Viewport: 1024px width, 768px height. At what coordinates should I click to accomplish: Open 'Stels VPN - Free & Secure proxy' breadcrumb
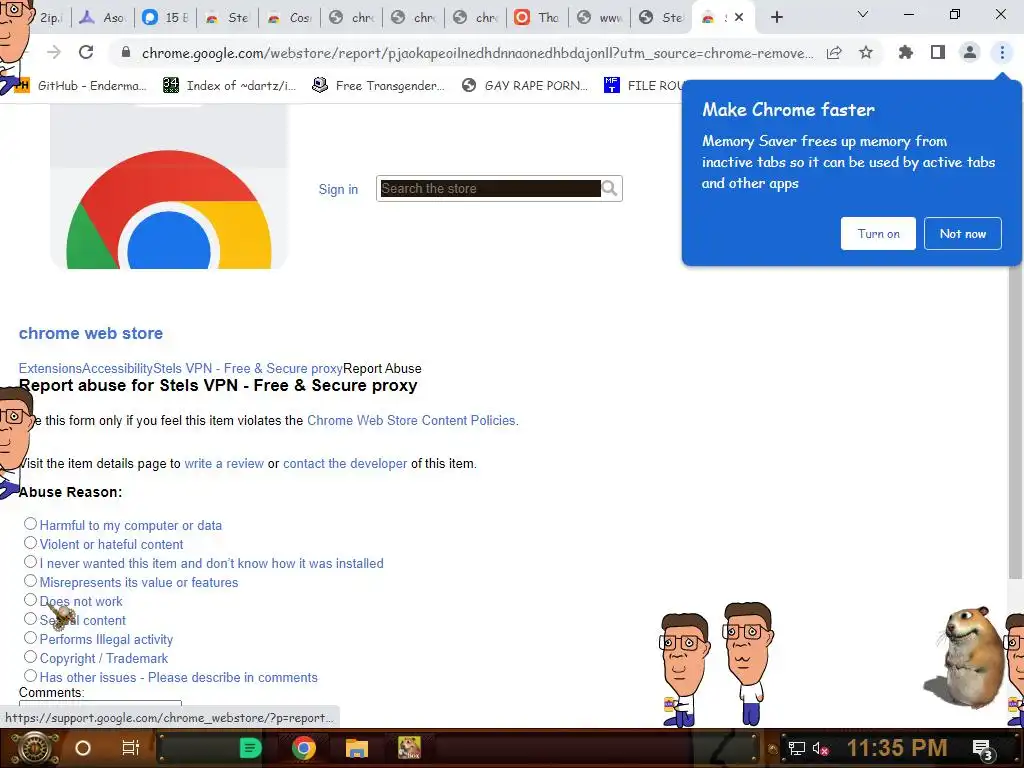(x=248, y=368)
